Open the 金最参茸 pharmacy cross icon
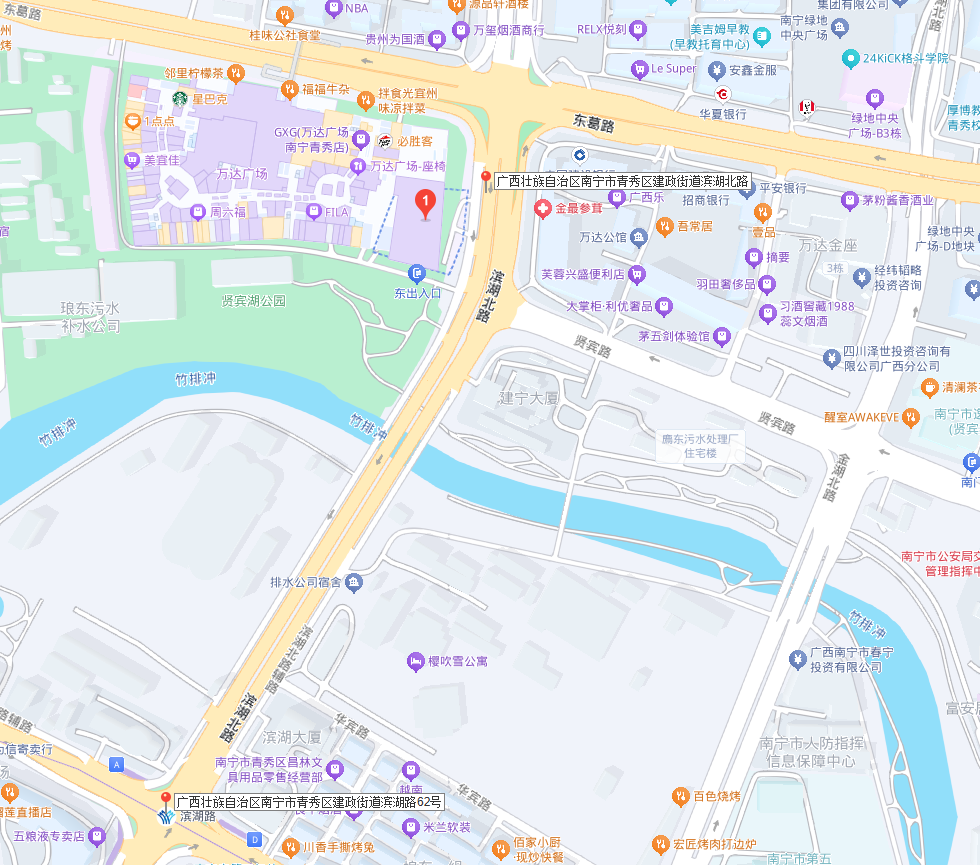The image size is (980, 865). click(542, 209)
